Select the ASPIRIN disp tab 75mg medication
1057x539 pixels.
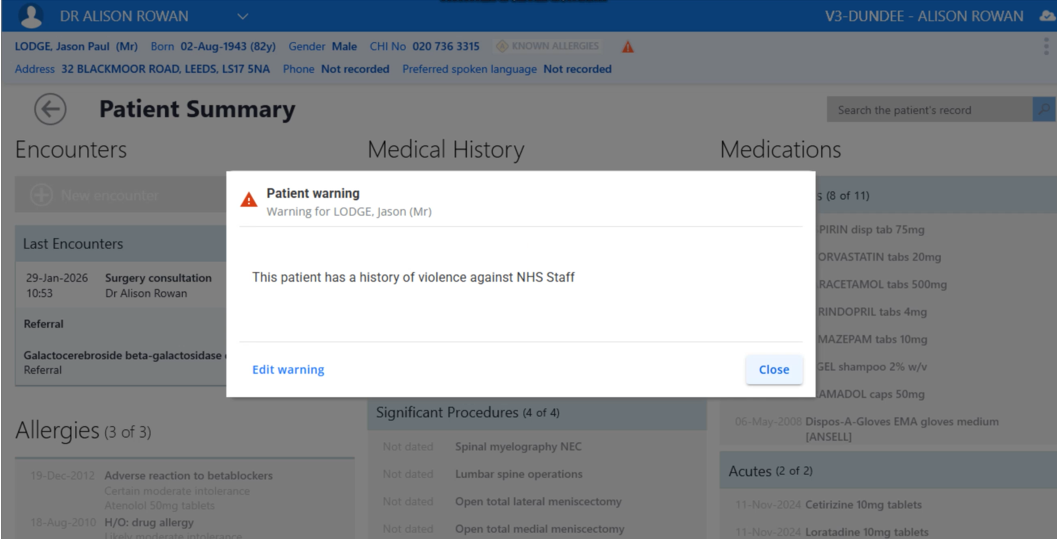[x=870, y=230]
